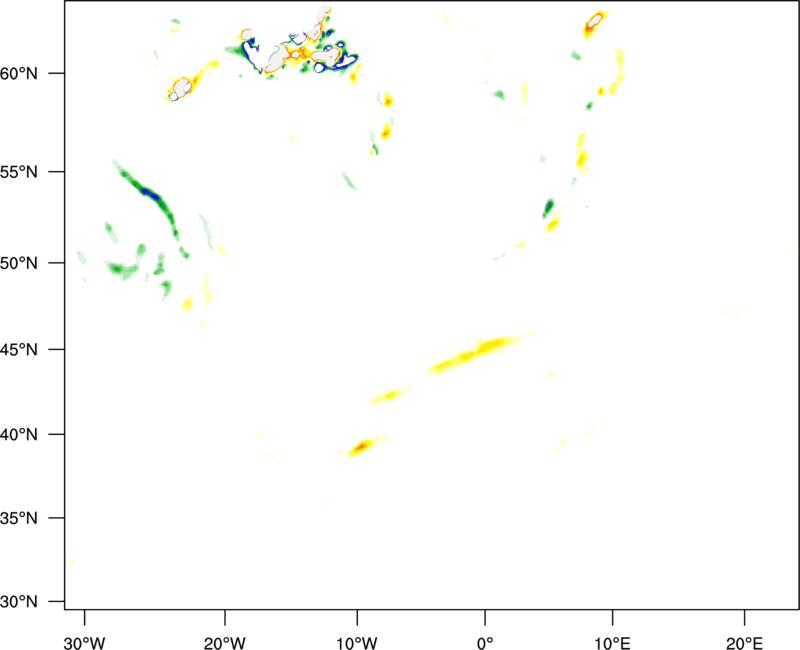Screen dimensions: 800x650
Task: Click the 35°N latitude label
Action: point(19,518)
